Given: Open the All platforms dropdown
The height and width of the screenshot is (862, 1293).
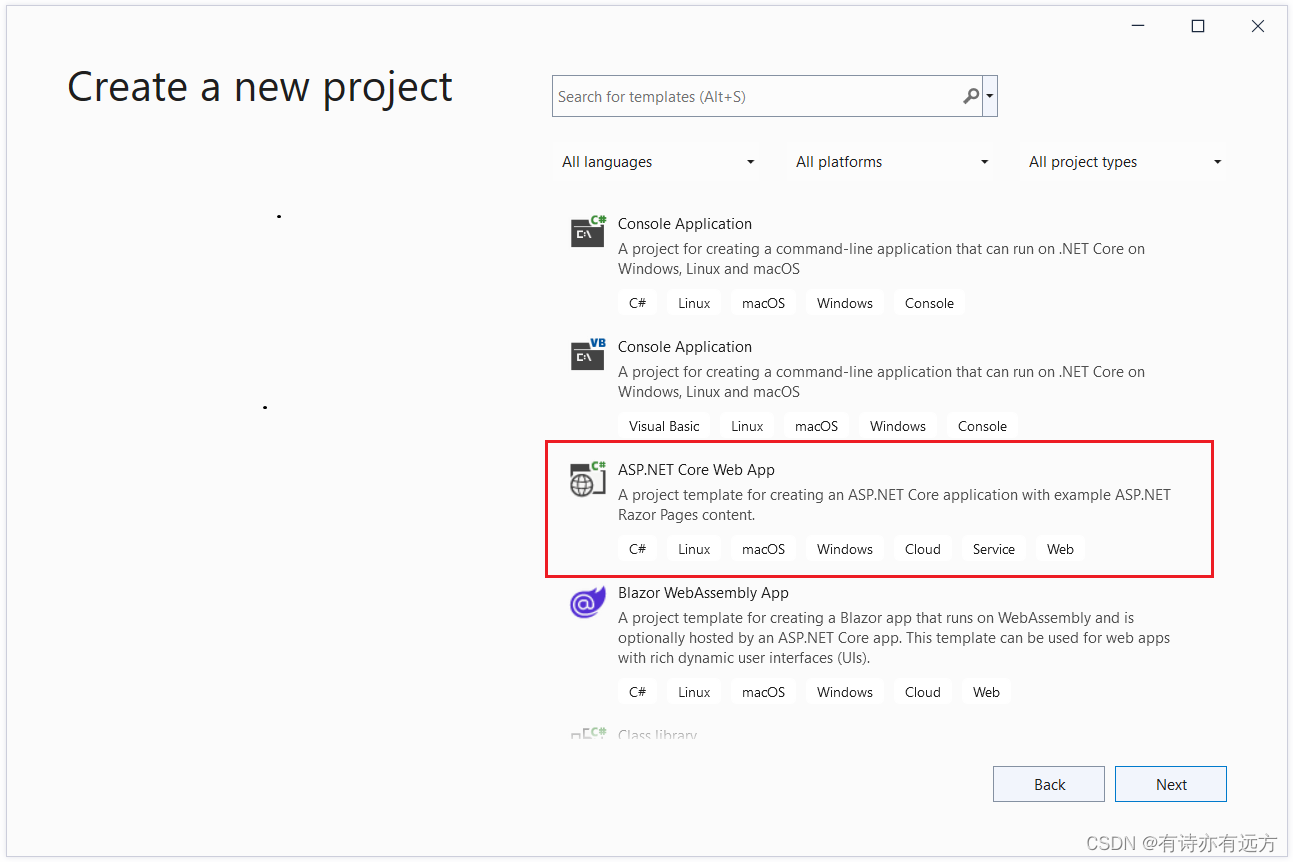Looking at the screenshot, I should (892, 162).
